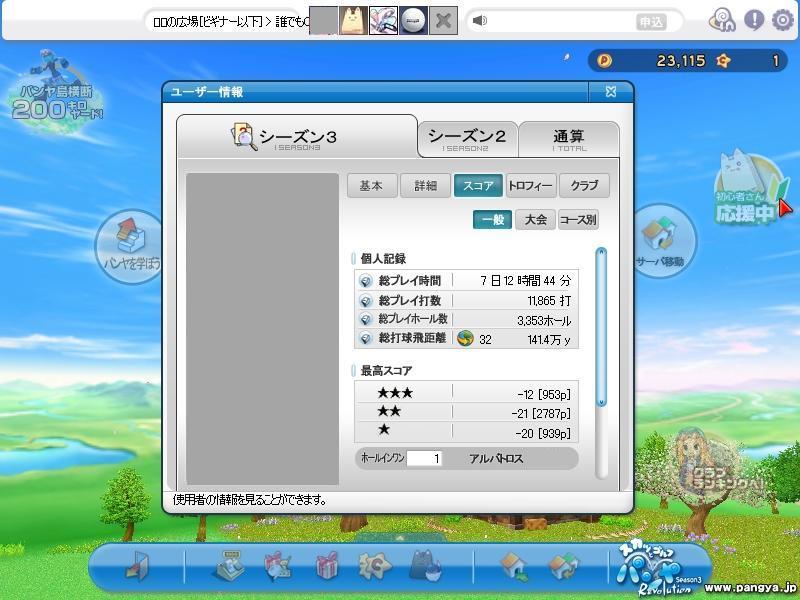Image resolution: width=800 pixels, height=600 pixels.
Task: Click the 総プレイ打数 row icon
Action: pyautogui.click(x=365, y=301)
